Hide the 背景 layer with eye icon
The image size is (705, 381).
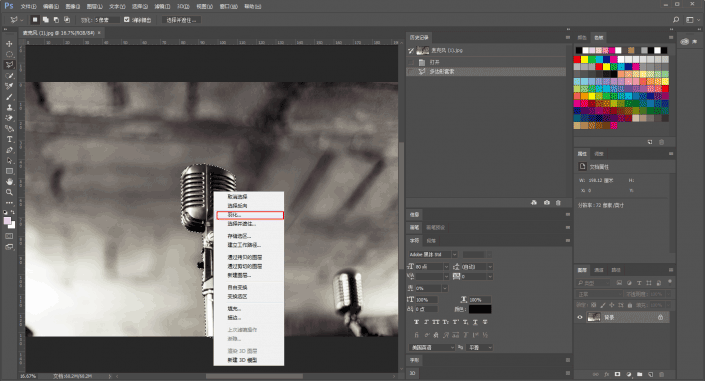coord(580,317)
